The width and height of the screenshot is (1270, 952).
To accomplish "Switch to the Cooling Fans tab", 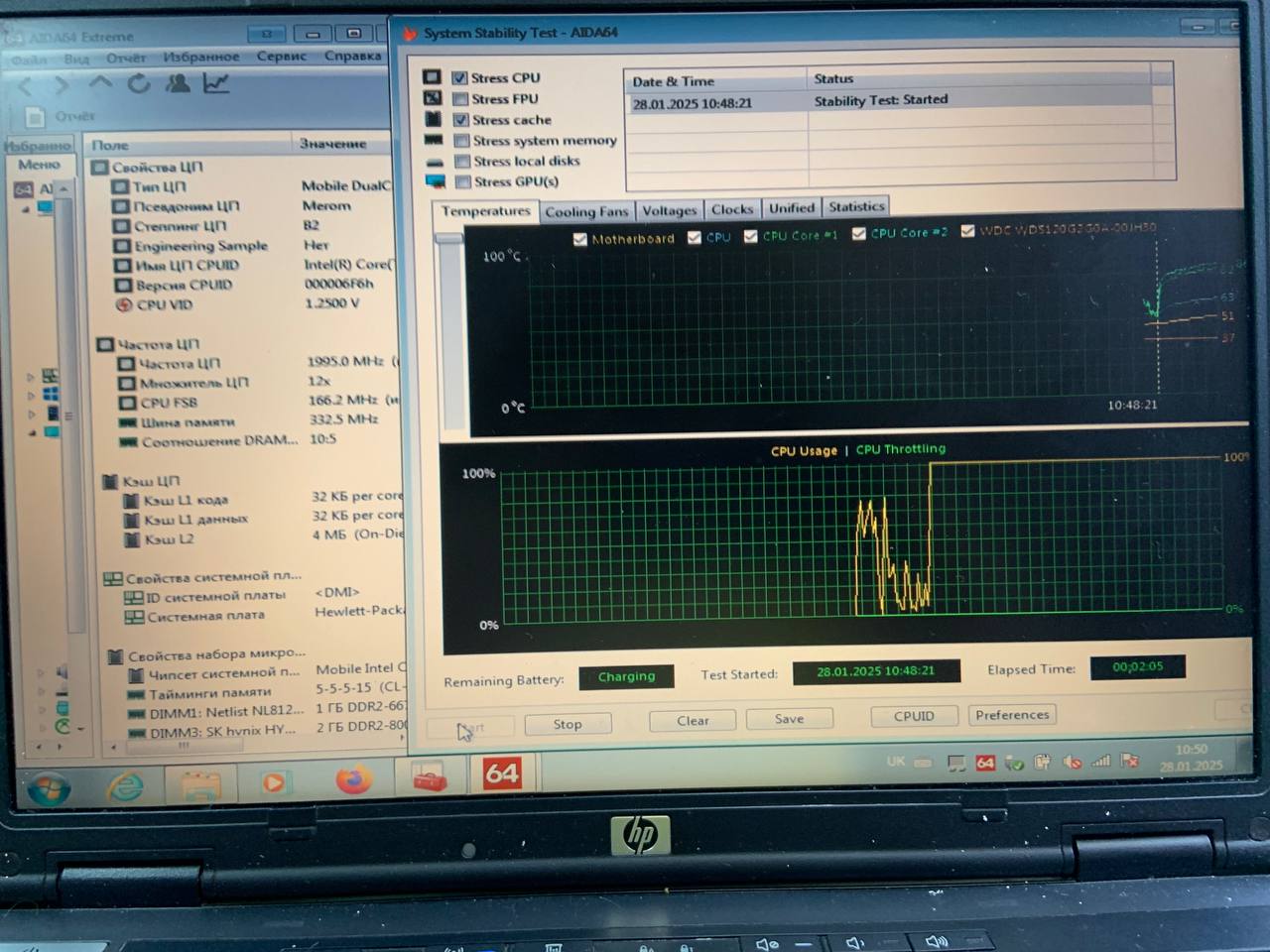I will [x=586, y=211].
